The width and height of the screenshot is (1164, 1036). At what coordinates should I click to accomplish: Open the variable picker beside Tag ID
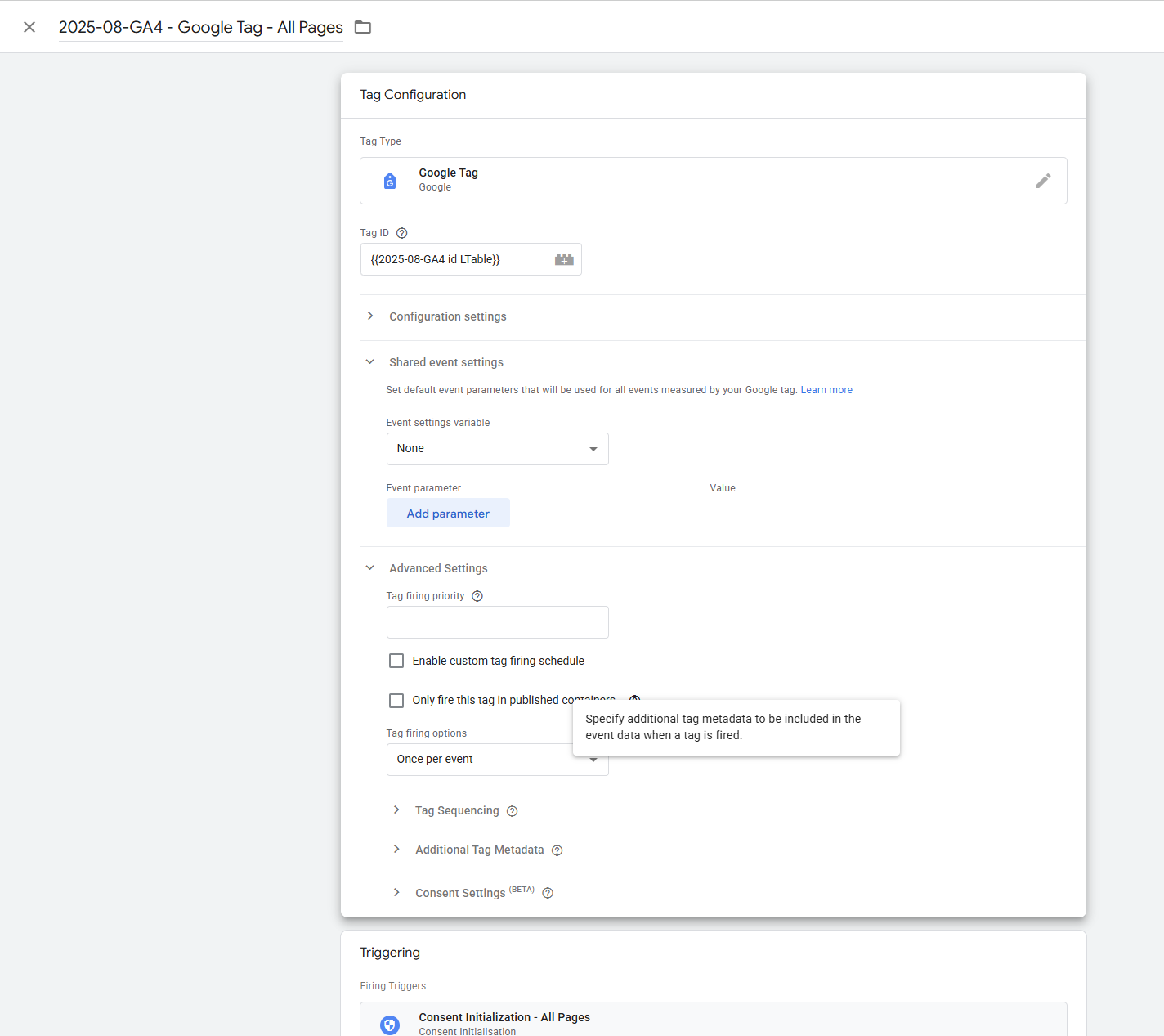coord(564,259)
